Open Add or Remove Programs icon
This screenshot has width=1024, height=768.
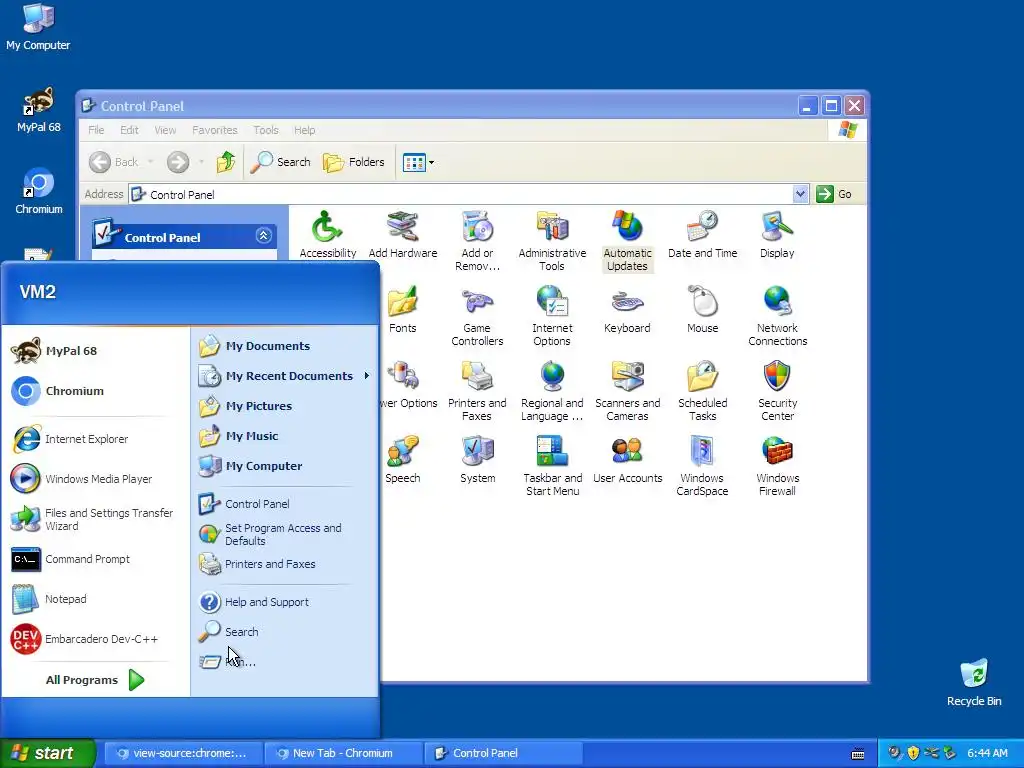click(x=477, y=241)
